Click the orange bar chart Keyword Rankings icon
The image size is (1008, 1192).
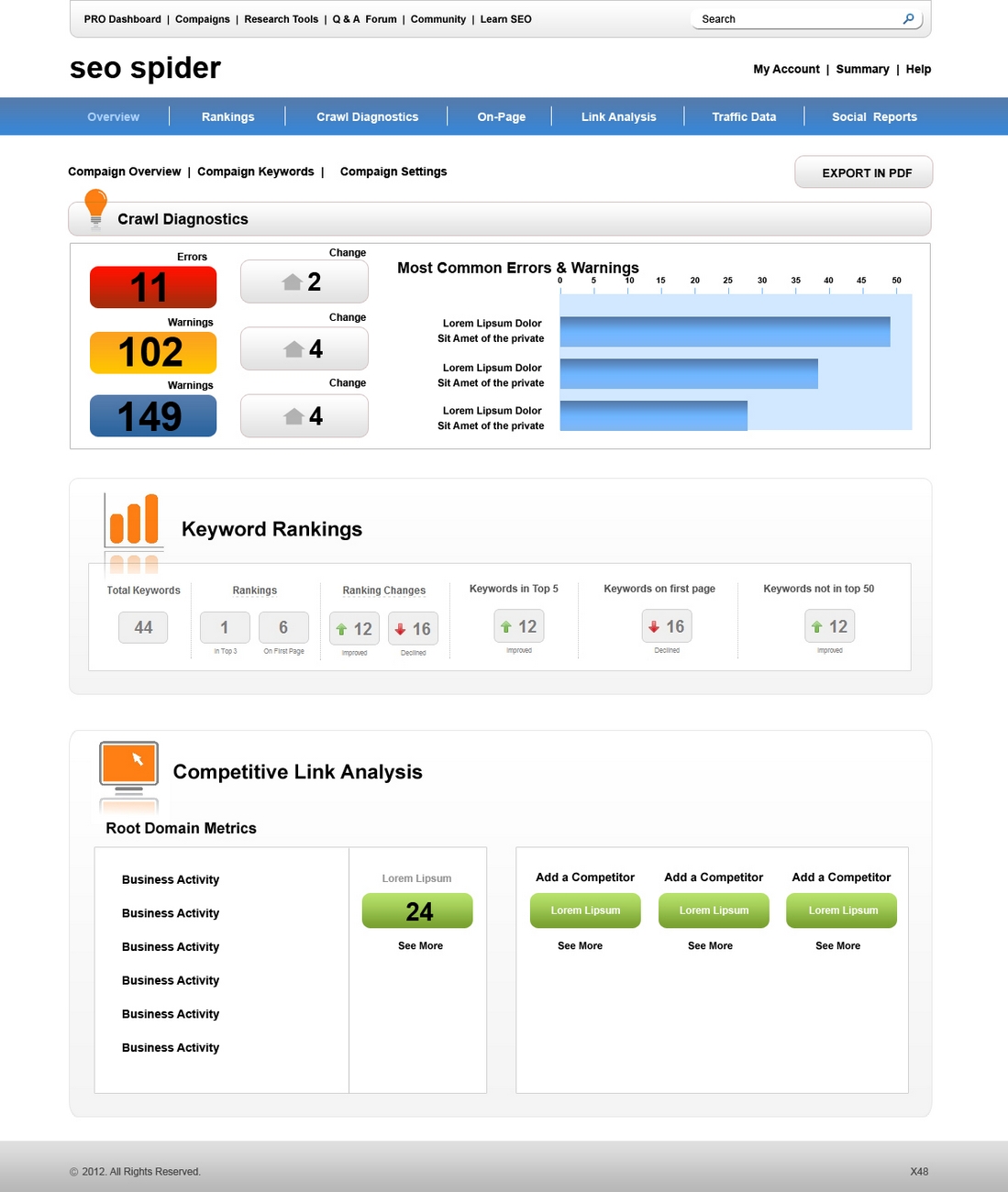134,520
